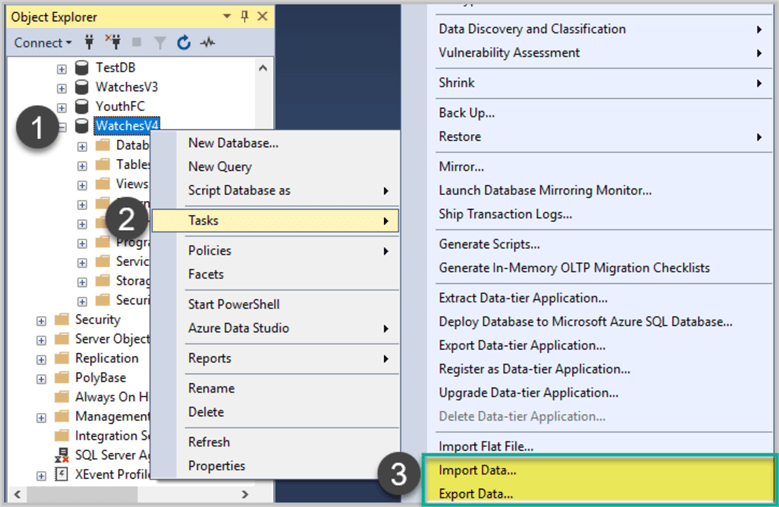Image resolution: width=779 pixels, height=507 pixels.
Task: Click the Always On folder icon
Action: pos(62,397)
